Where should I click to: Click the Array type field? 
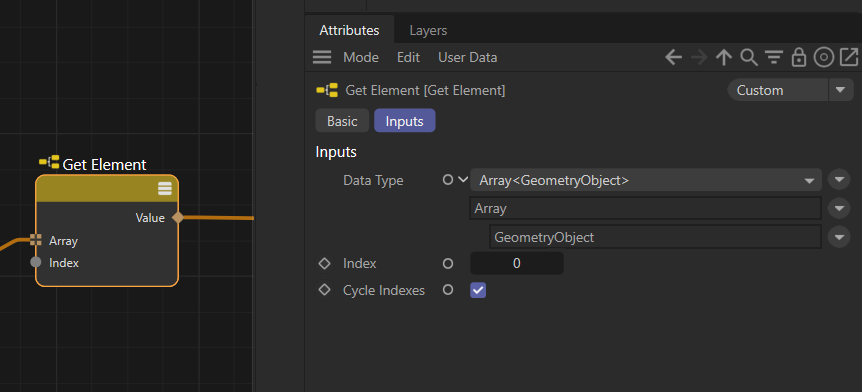645,208
